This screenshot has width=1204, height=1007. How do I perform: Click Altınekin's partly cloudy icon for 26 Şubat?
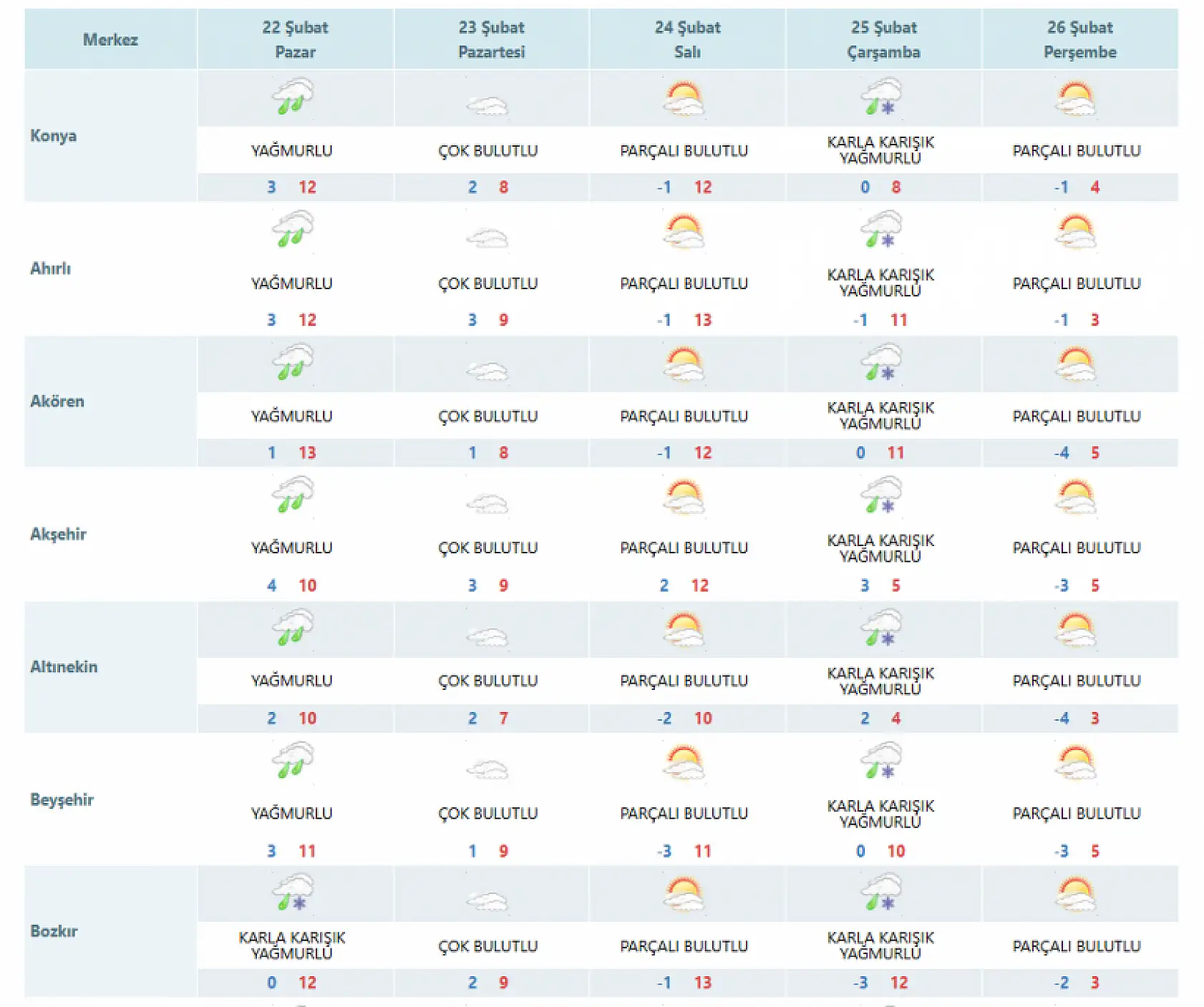pyautogui.click(x=1076, y=630)
